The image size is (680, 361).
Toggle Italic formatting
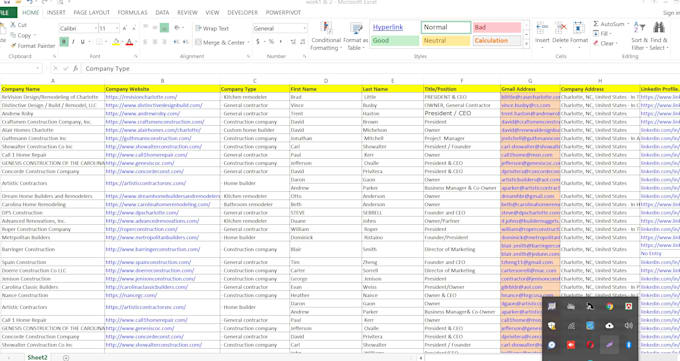(x=73, y=42)
